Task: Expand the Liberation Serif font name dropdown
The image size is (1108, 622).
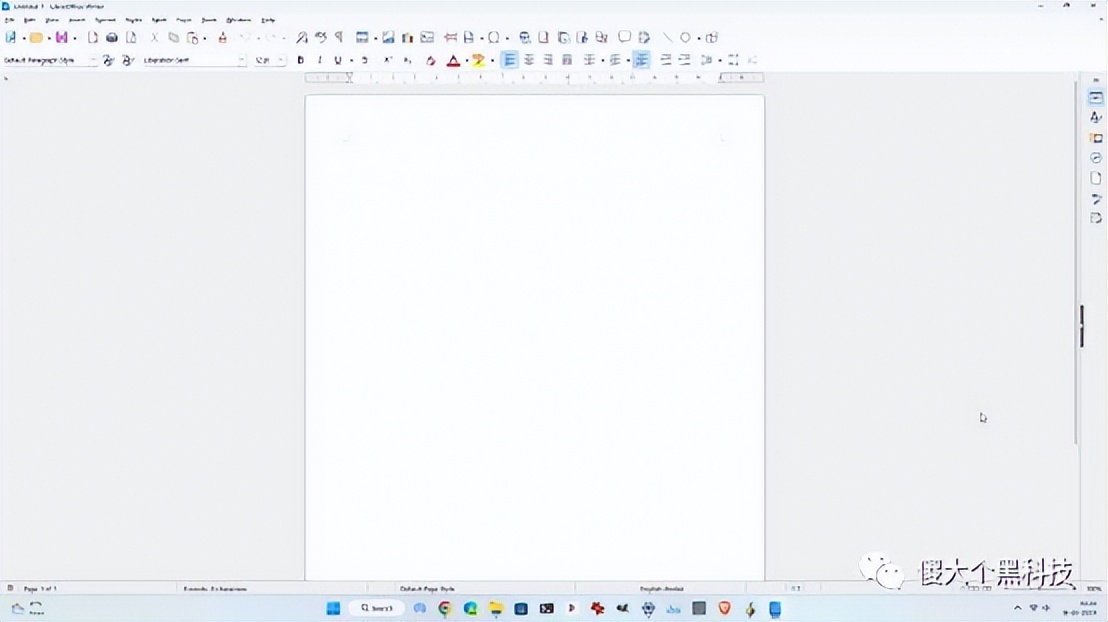Action: coord(241,60)
